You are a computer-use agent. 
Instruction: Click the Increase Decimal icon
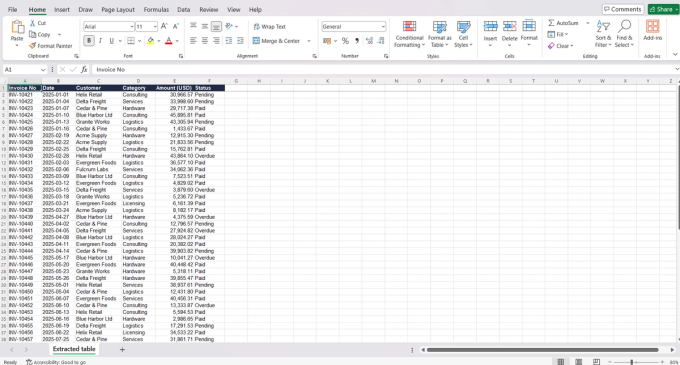click(x=369, y=41)
